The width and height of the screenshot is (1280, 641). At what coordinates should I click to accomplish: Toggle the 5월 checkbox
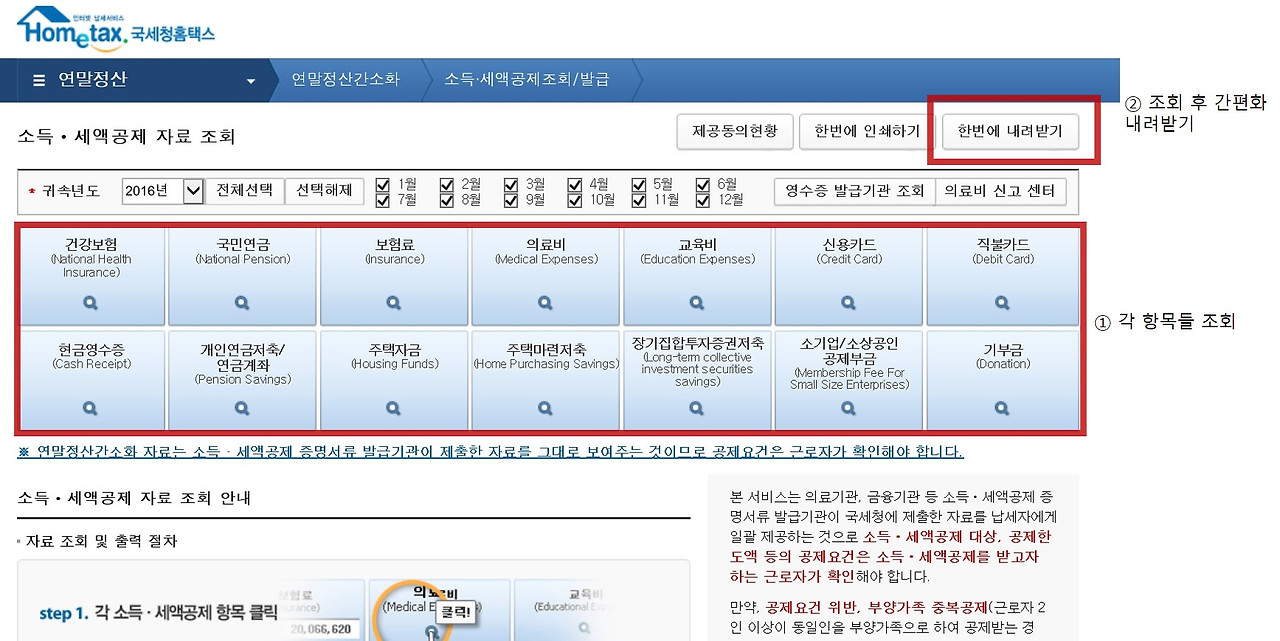pyautogui.click(x=639, y=184)
